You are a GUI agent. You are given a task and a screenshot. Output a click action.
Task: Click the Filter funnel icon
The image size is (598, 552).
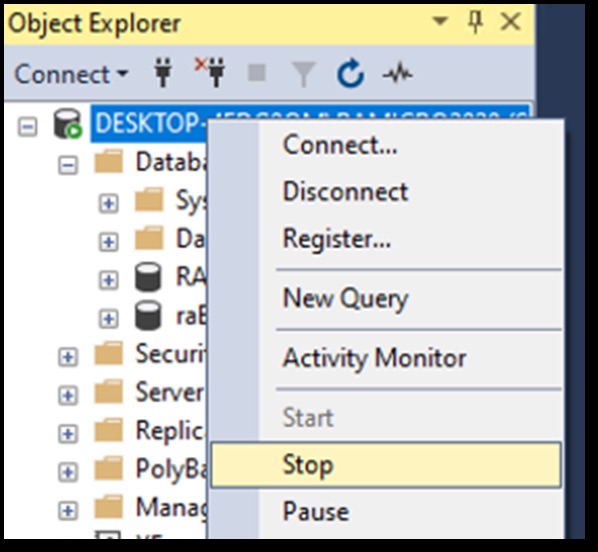[303, 74]
